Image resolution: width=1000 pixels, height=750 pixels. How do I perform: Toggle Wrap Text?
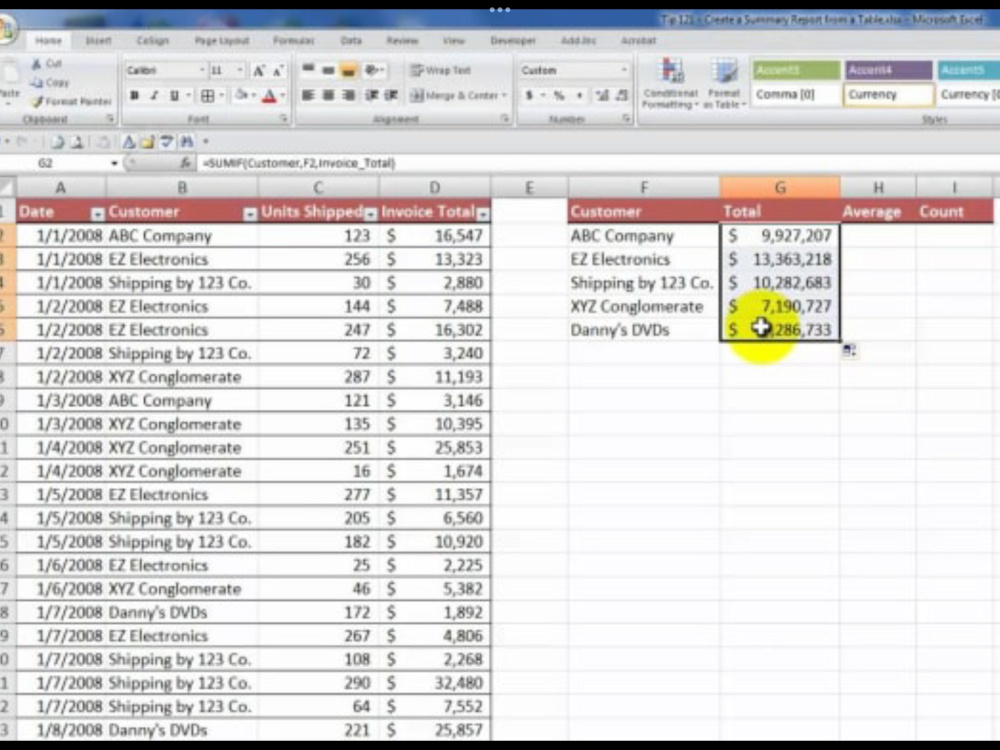point(441,70)
